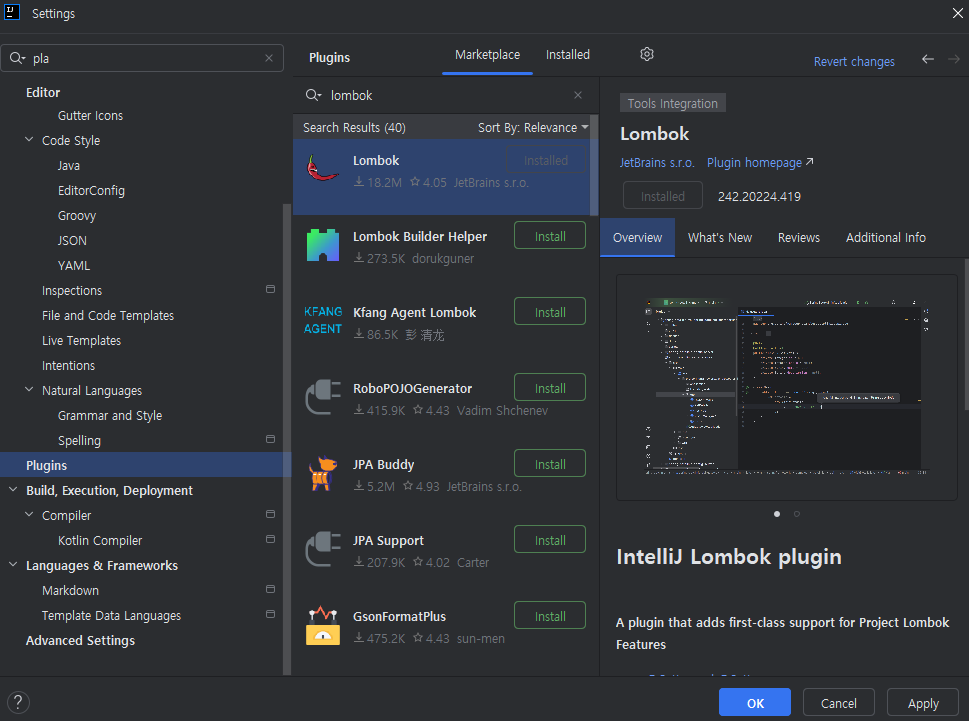Image resolution: width=969 pixels, height=721 pixels.
Task: Click the project-level icon beside Kotlin Compiler
Action: coord(270,539)
